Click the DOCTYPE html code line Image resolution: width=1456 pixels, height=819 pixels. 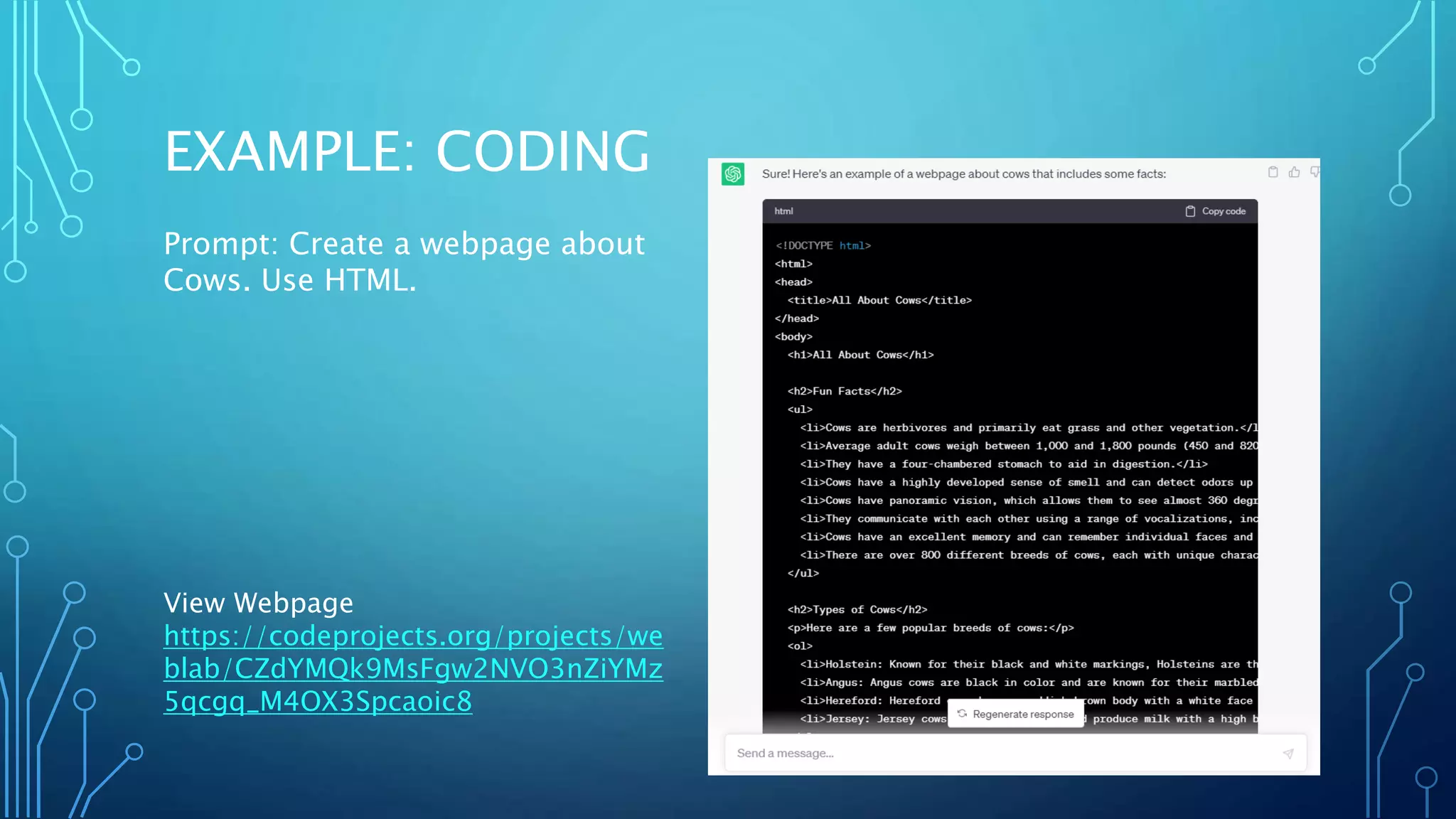(x=823, y=245)
